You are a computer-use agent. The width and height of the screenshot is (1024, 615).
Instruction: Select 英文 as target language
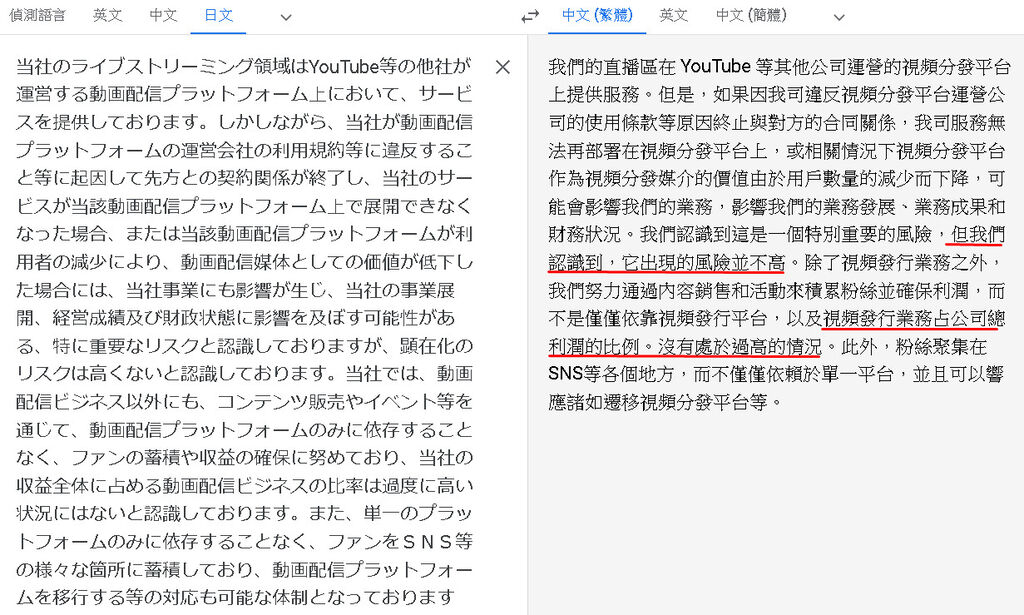pyautogui.click(x=673, y=15)
